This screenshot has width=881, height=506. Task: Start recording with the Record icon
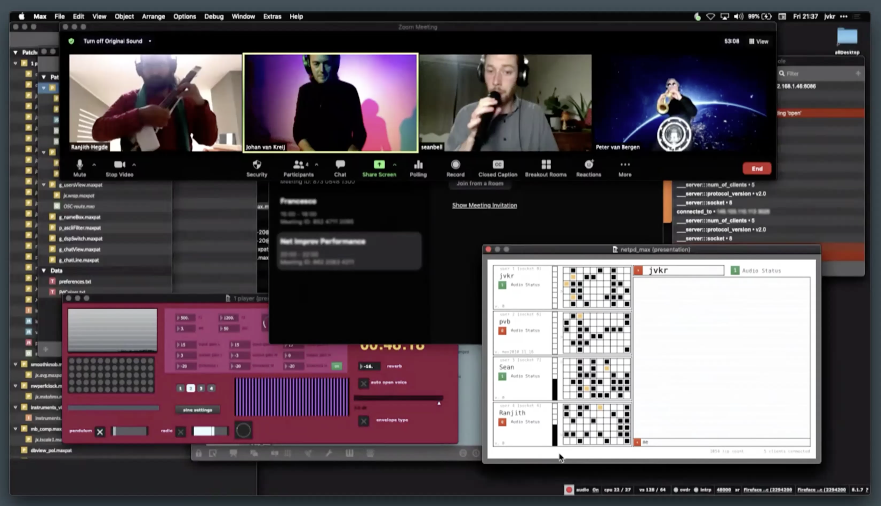tap(456, 165)
